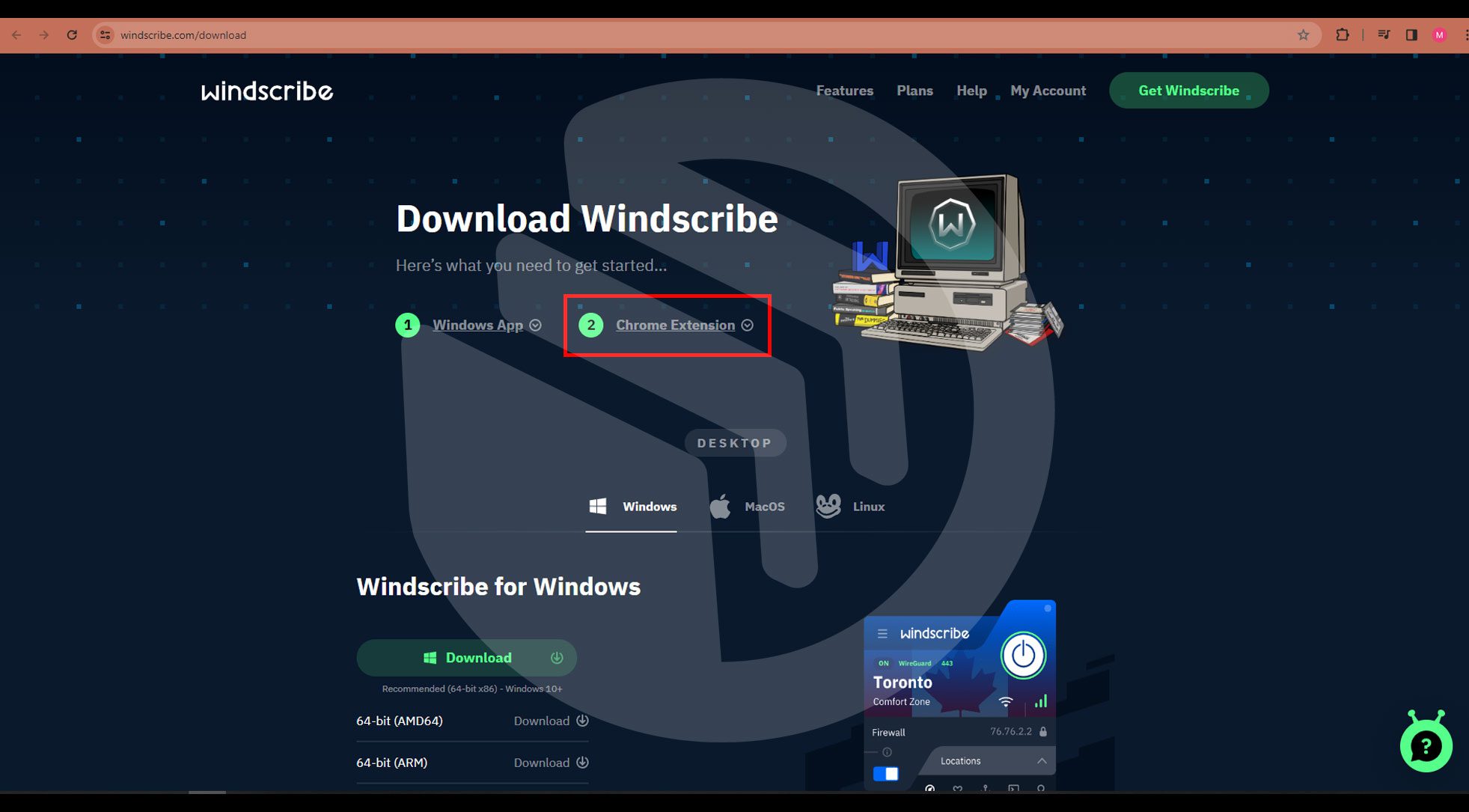Click the Get Windscribe button
Viewport: 1469px width, 812px height.
(1188, 91)
